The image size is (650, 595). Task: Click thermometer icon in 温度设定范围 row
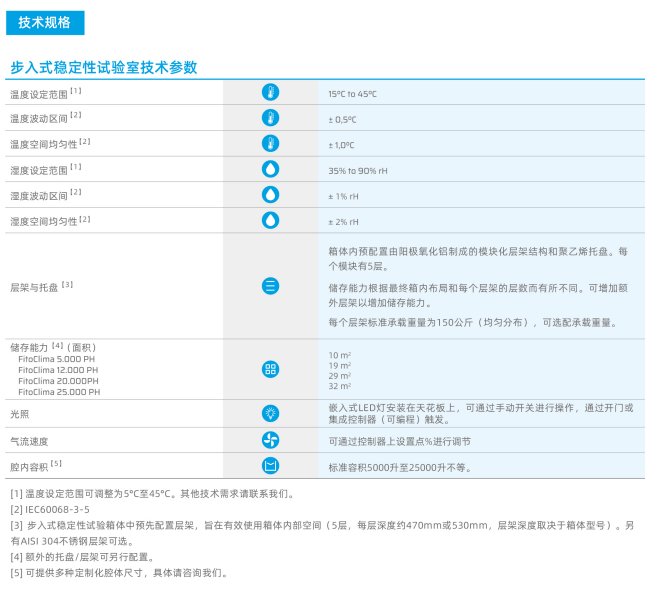coord(270,92)
